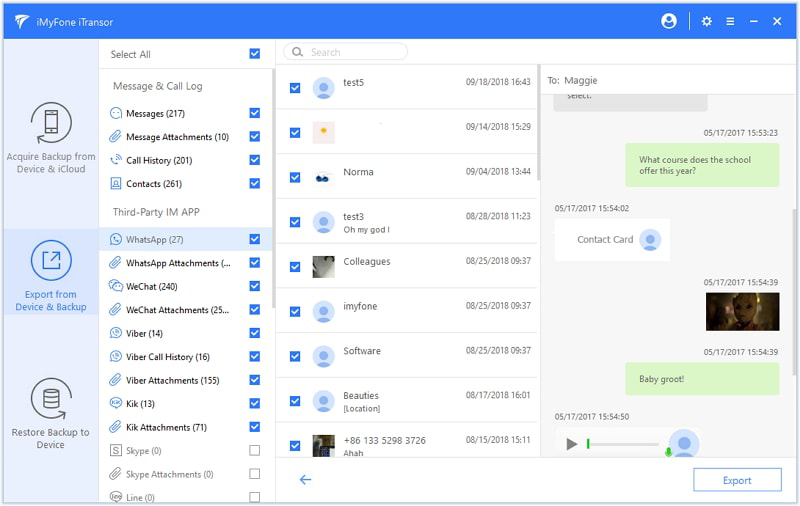This screenshot has width=800, height=506.
Task: Open settings gear in title bar
Action: [707, 21]
